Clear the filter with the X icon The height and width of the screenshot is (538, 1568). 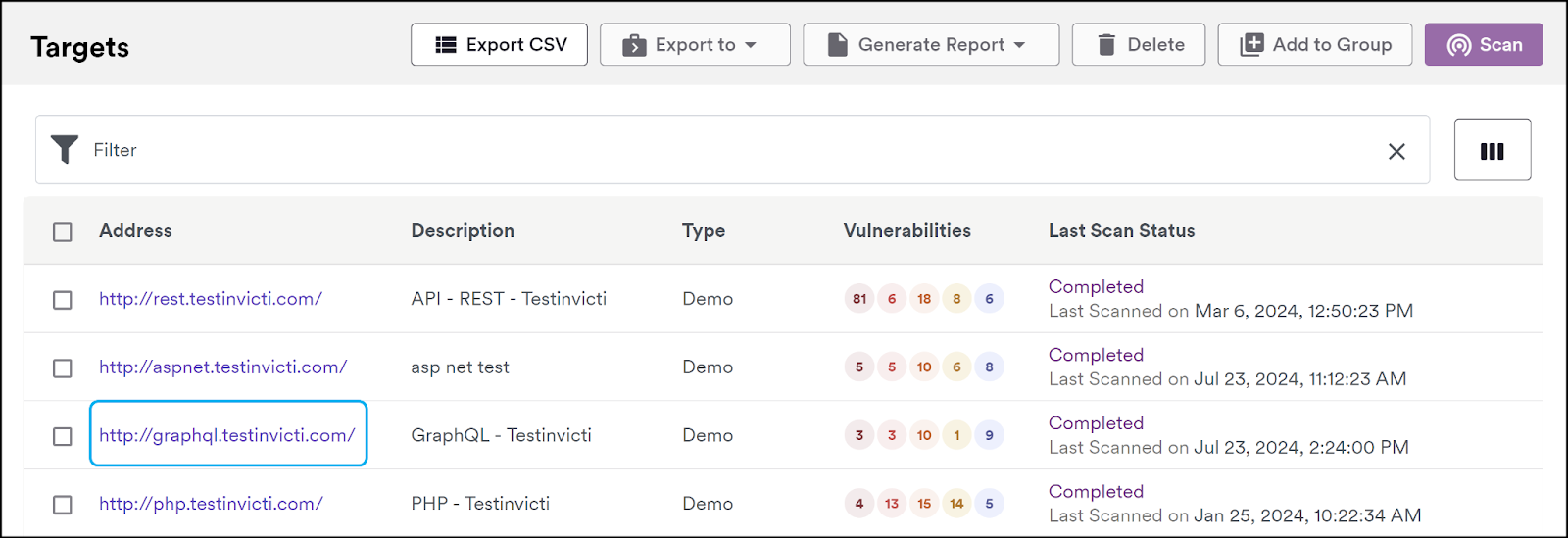click(x=1396, y=151)
